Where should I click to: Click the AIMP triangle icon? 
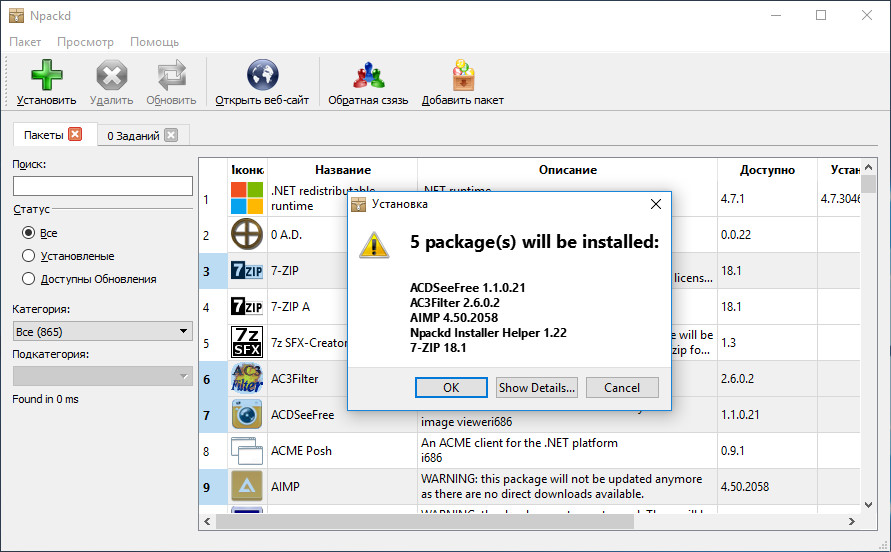[247, 486]
